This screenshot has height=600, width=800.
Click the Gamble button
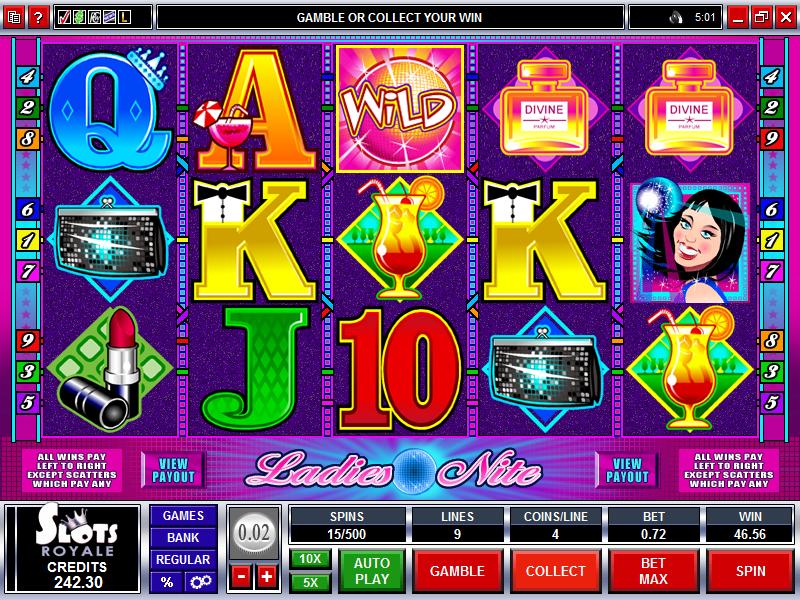pyautogui.click(x=457, y=571)
